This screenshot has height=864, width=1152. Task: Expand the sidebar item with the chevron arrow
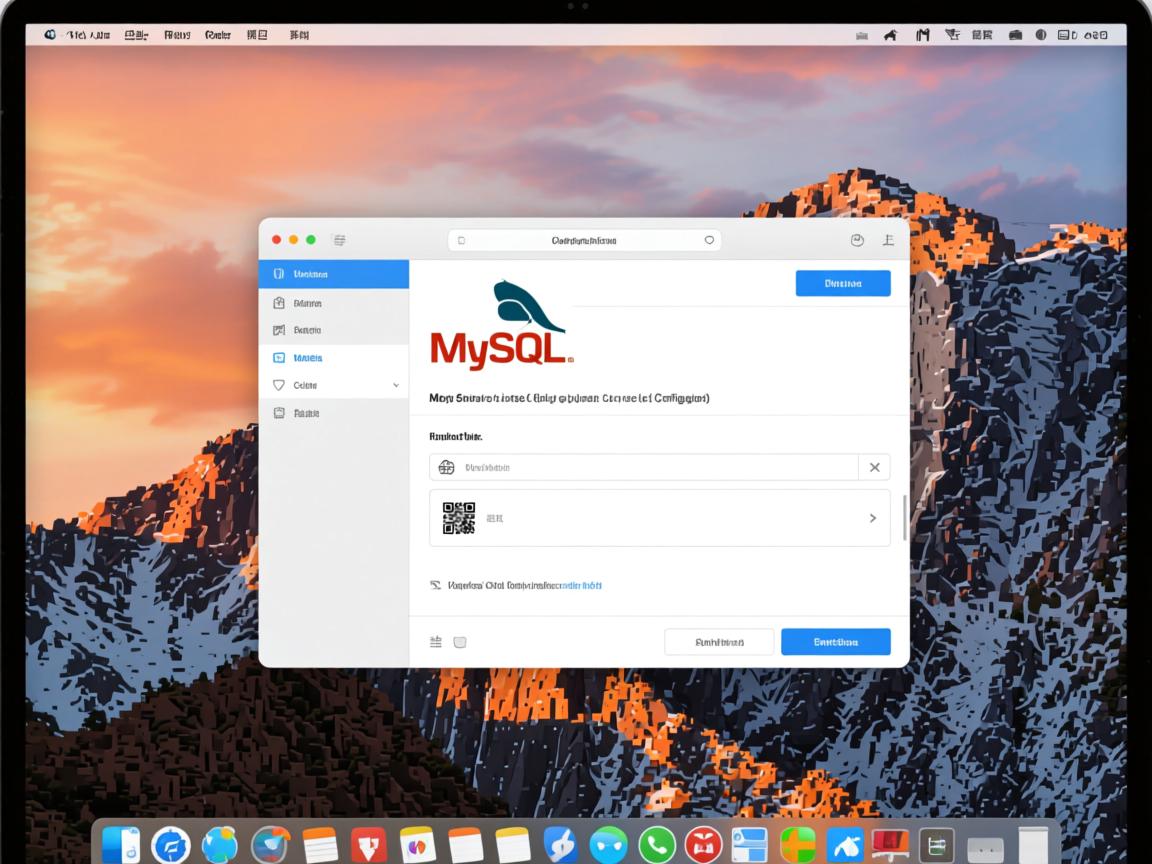coord(394,384)
